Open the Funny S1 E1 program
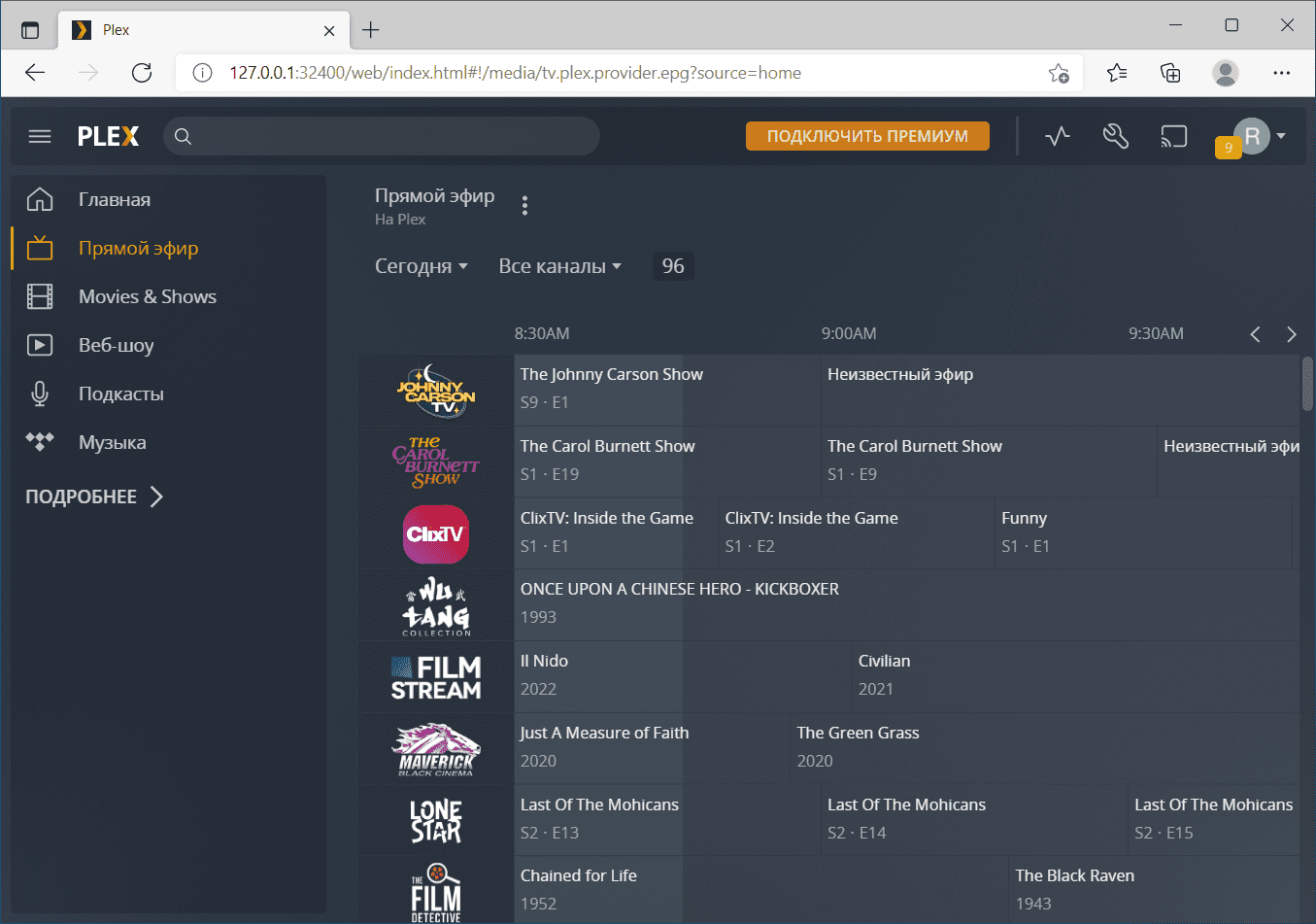Screen dimensions: 1316x924 coord(1144,533)
